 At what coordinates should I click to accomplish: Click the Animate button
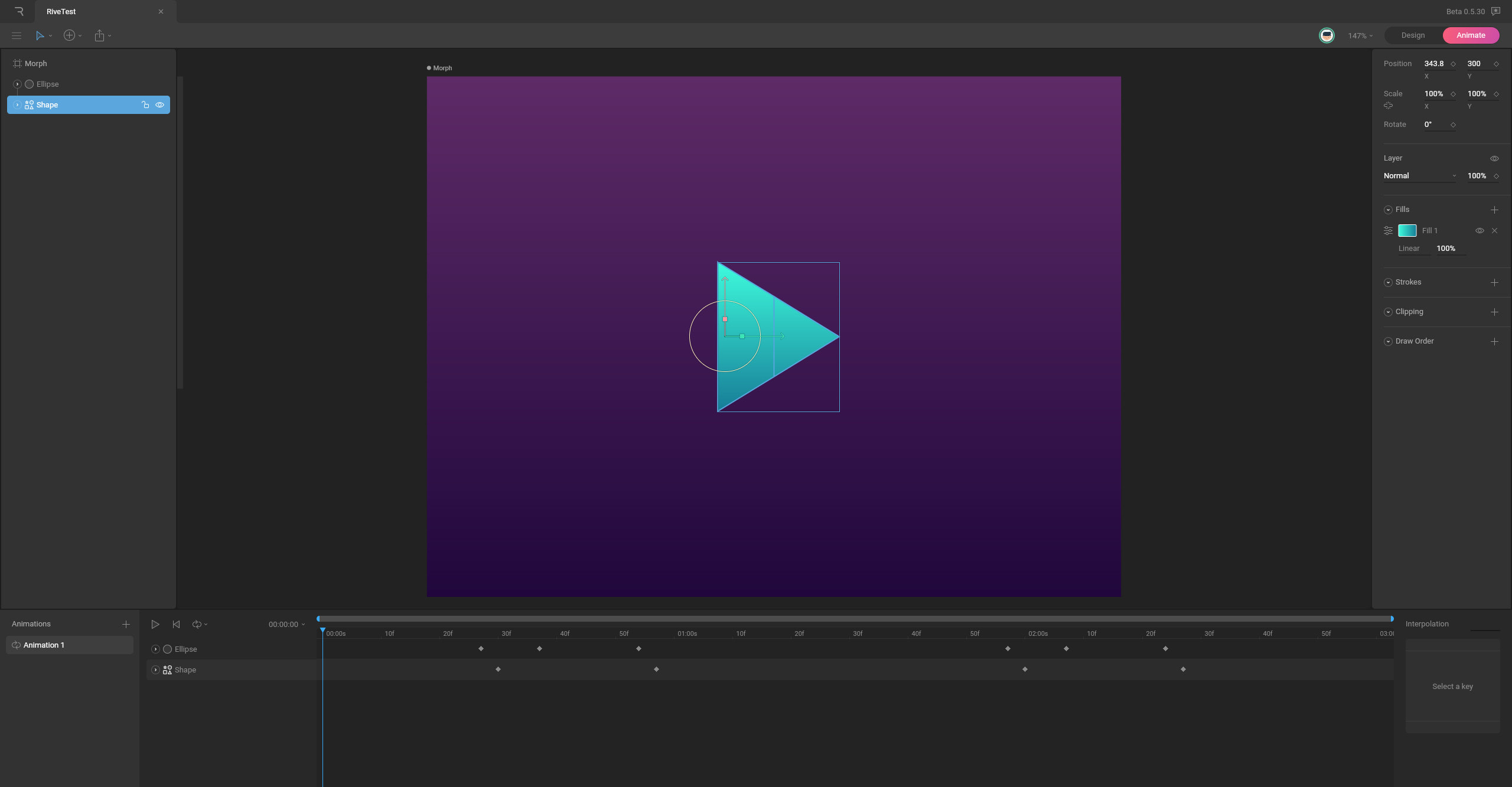(1470, 35)
